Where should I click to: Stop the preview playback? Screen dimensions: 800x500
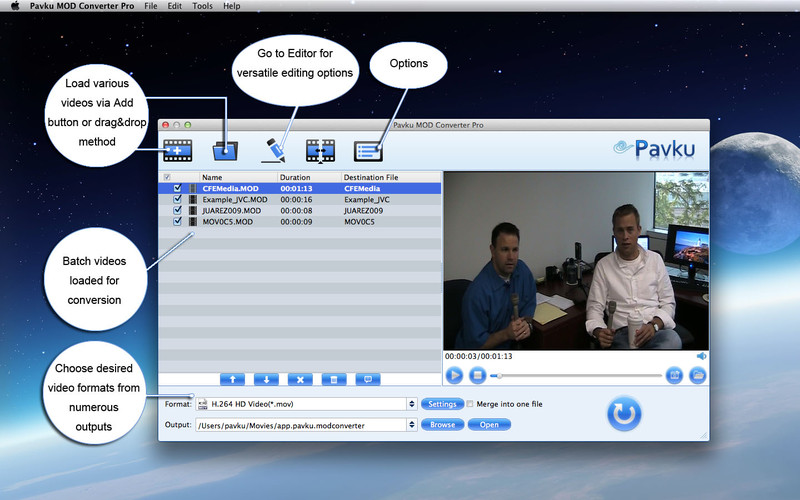point(478,376)
